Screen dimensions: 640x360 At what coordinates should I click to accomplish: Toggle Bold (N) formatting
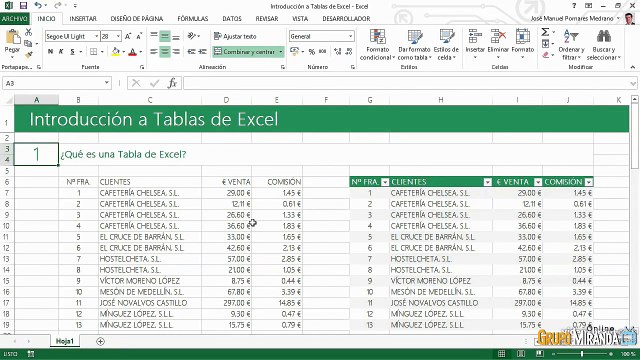[50, 51]
